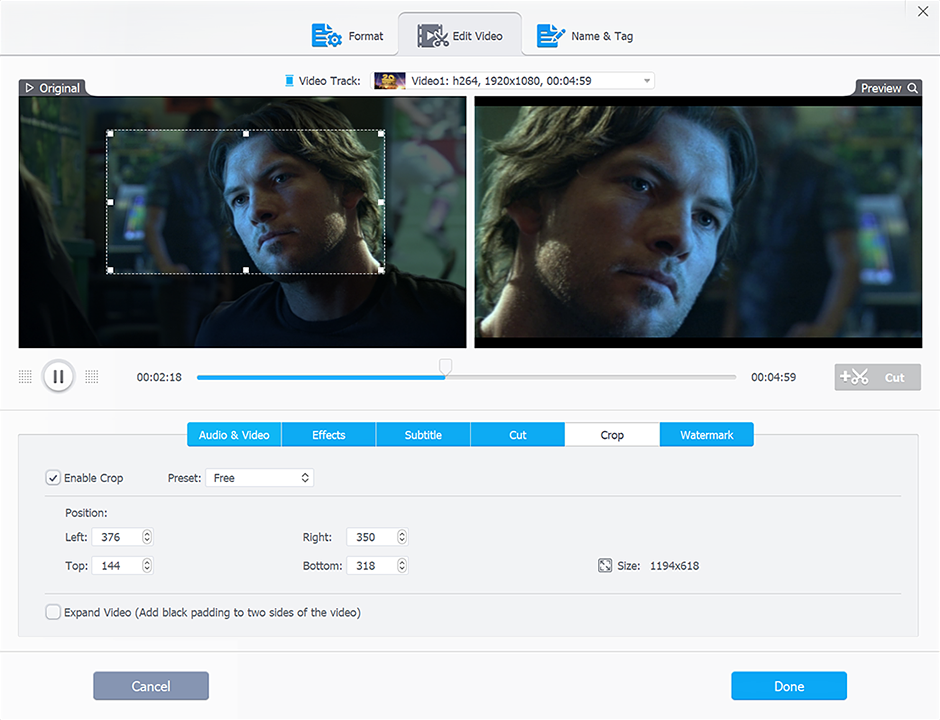Click the video track thumbnail image
Screen dimensions: 940x720
point(390,81)
